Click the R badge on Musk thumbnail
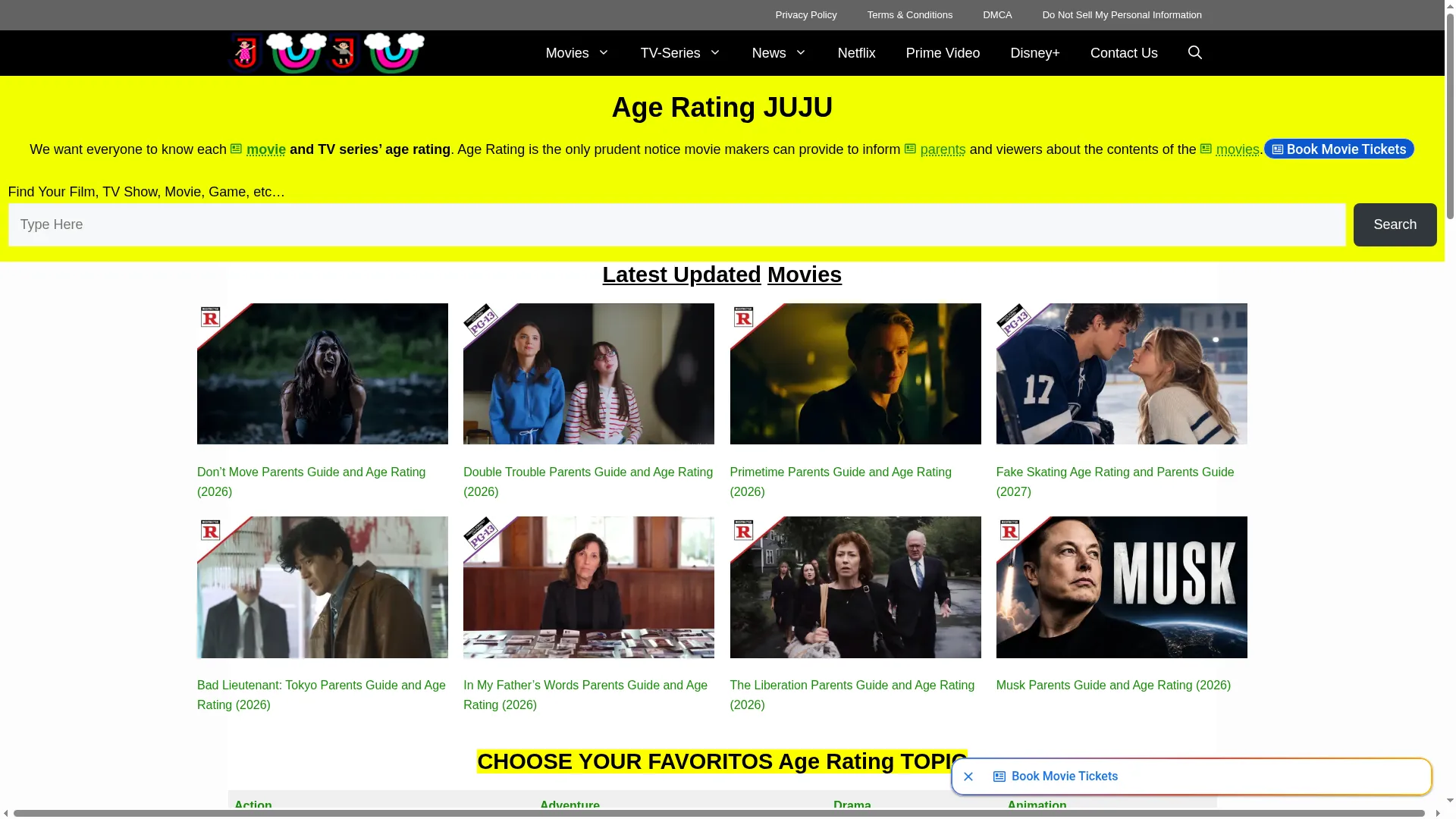This screenshot has width=1456, height=819. pyautogui.click(x=1009, y=529)
